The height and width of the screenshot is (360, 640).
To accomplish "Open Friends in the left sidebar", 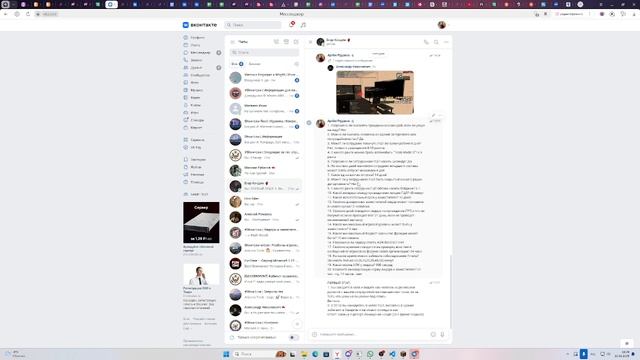I will pos(194,68).
